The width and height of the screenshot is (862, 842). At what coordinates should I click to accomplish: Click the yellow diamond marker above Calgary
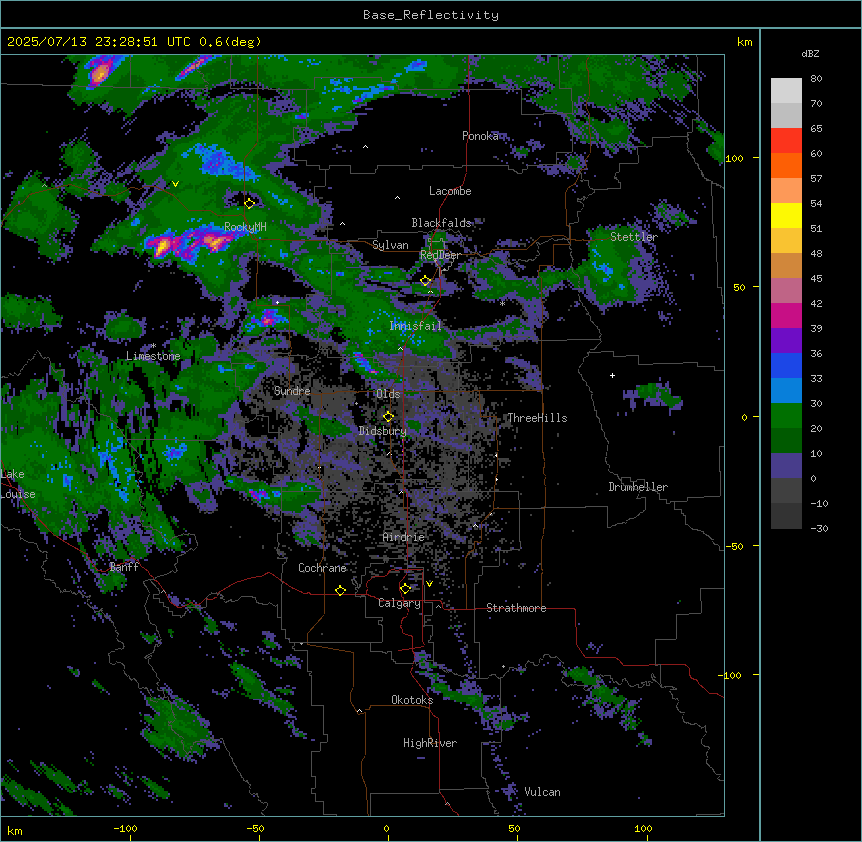(406, 589)
